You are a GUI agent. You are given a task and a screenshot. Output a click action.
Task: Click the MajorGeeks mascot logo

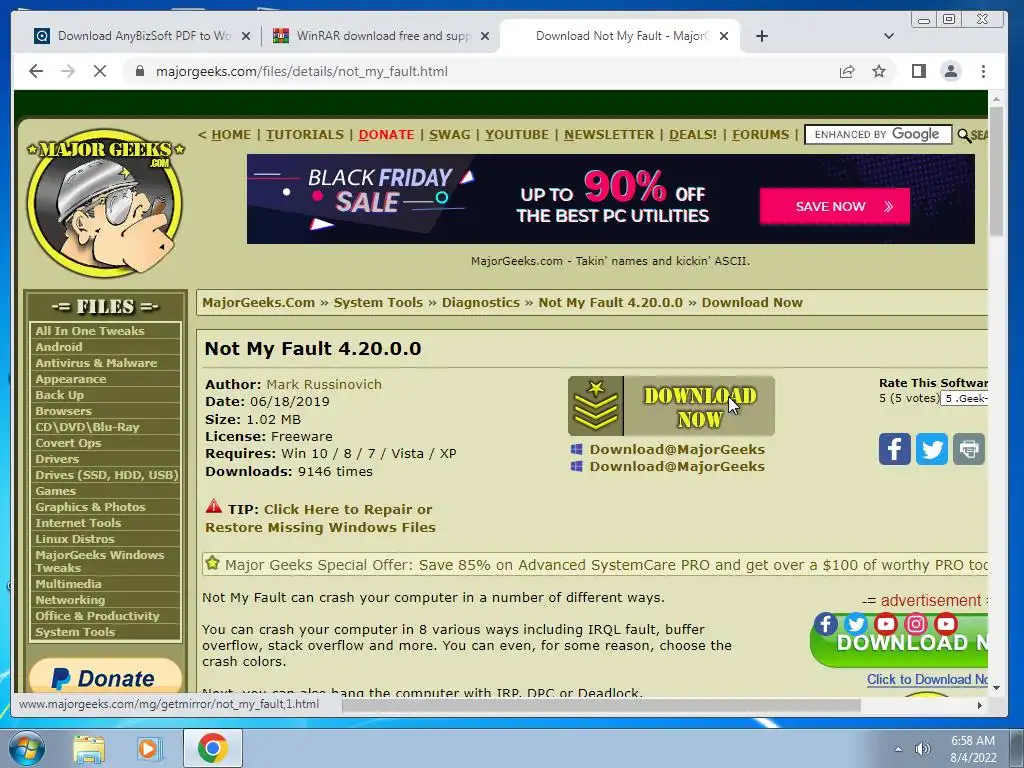(x=105, y=203)
